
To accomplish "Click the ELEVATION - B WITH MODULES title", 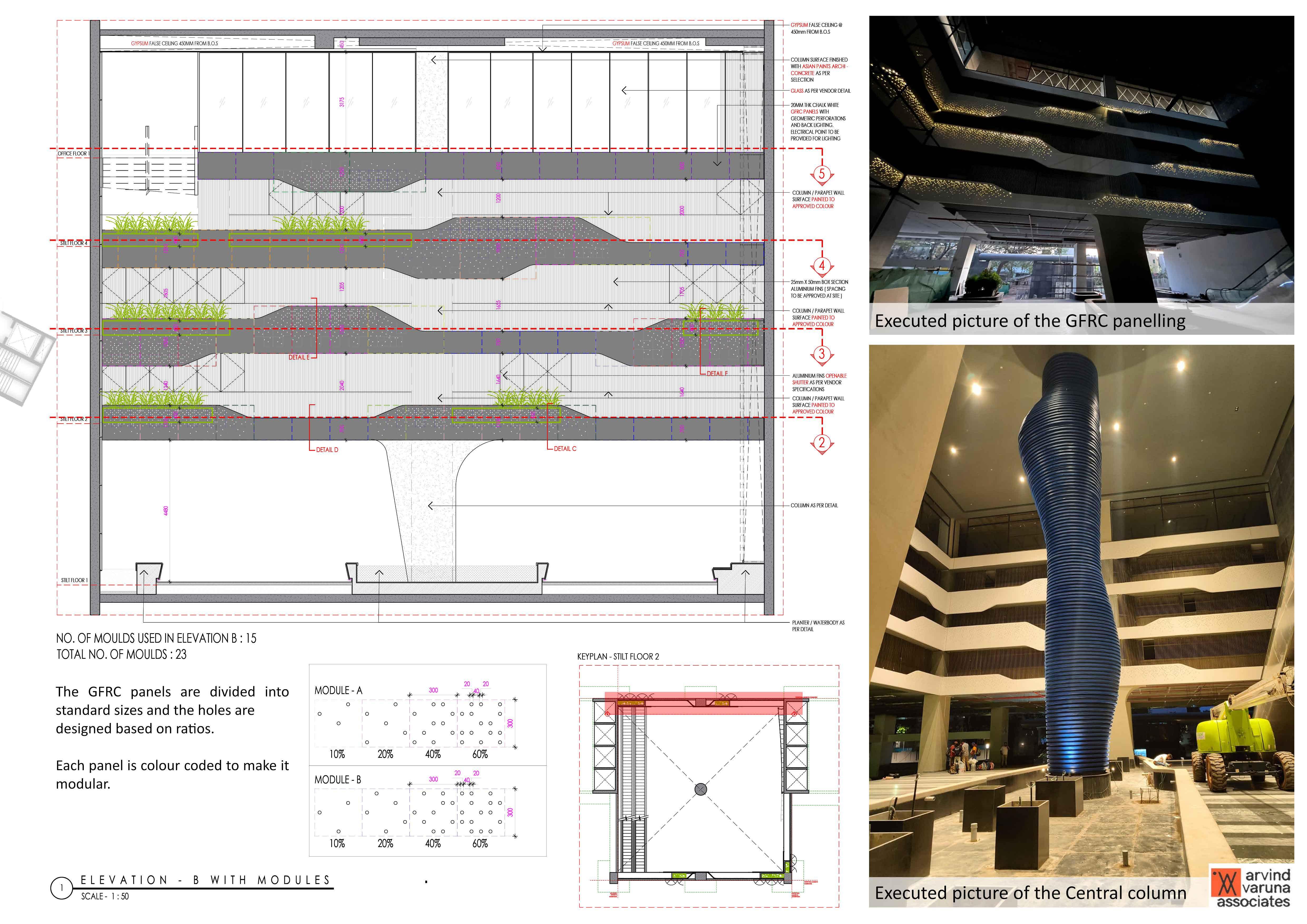I will [x=205, y=880].
